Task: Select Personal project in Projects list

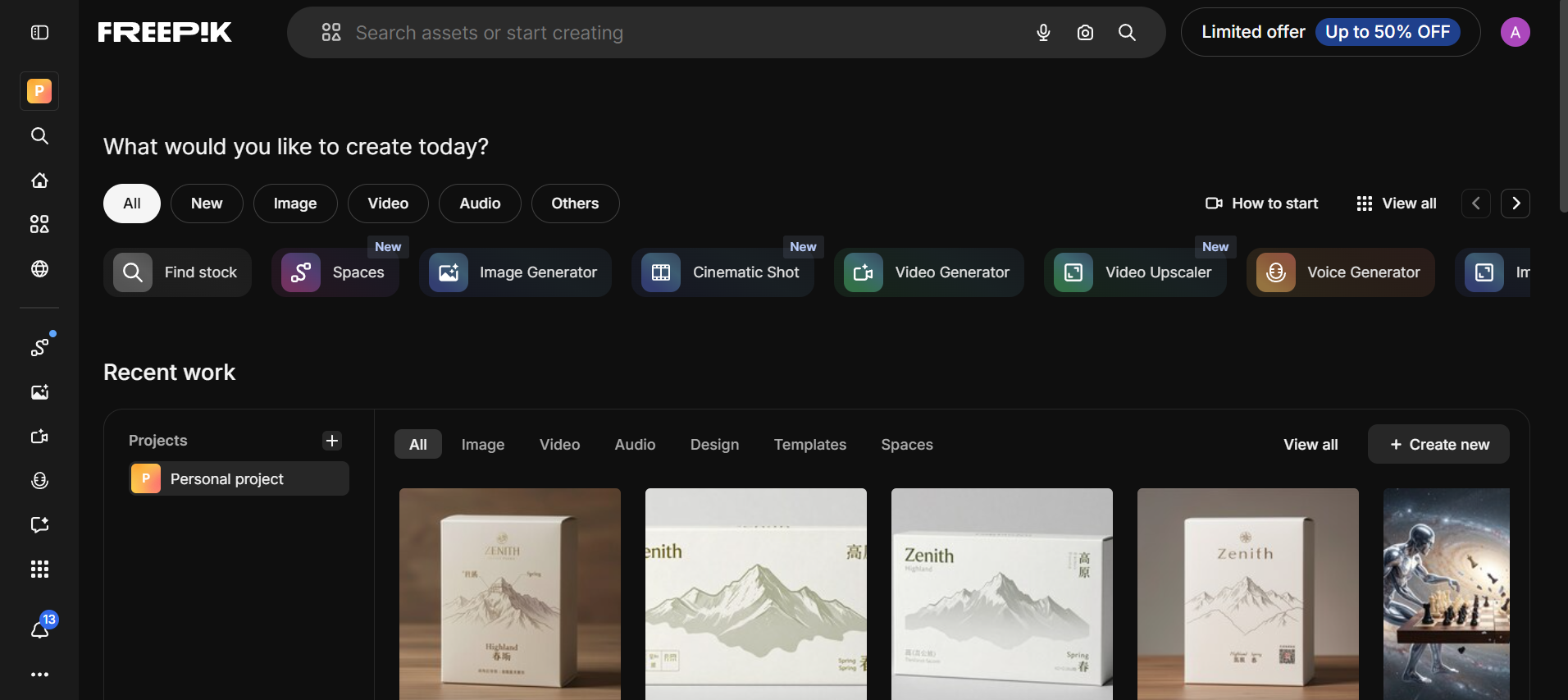Action: pyautogui.click(x=239, y=478)
